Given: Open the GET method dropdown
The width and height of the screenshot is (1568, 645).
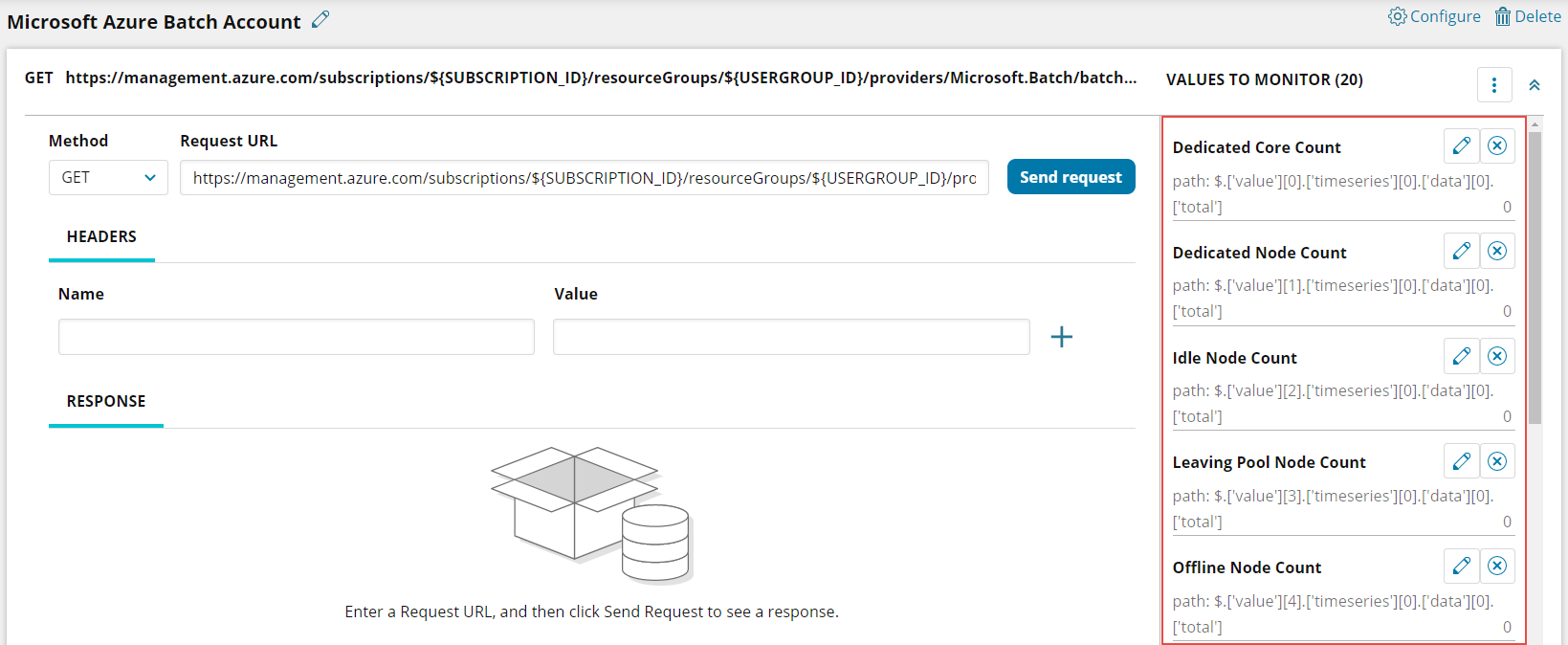Looking at the screenshot, I should coord(108,178).
